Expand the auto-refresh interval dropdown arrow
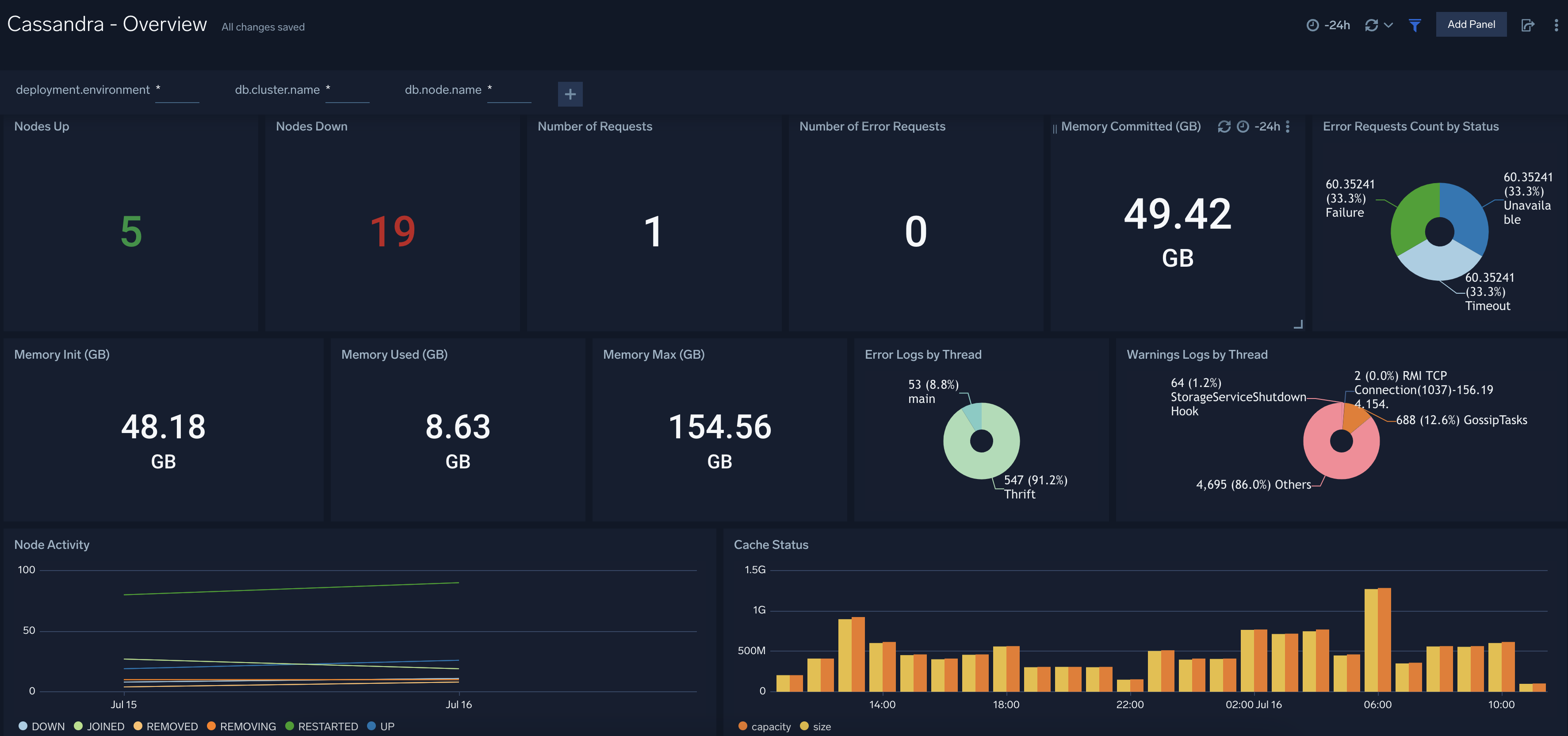Image resolution: width=1568 pixels, height=736 pixels. pyautogui.click(x=1388, y=25)
